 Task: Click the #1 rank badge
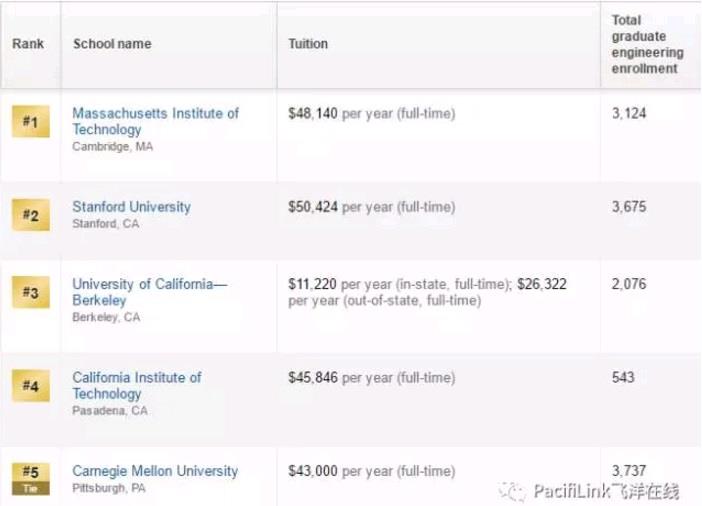(x=30, y=123)
